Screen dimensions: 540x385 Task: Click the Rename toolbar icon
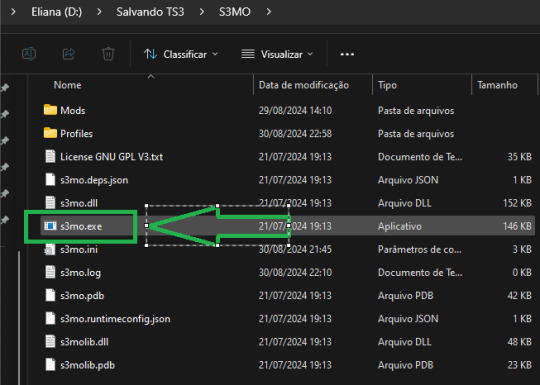click(29, 54)
